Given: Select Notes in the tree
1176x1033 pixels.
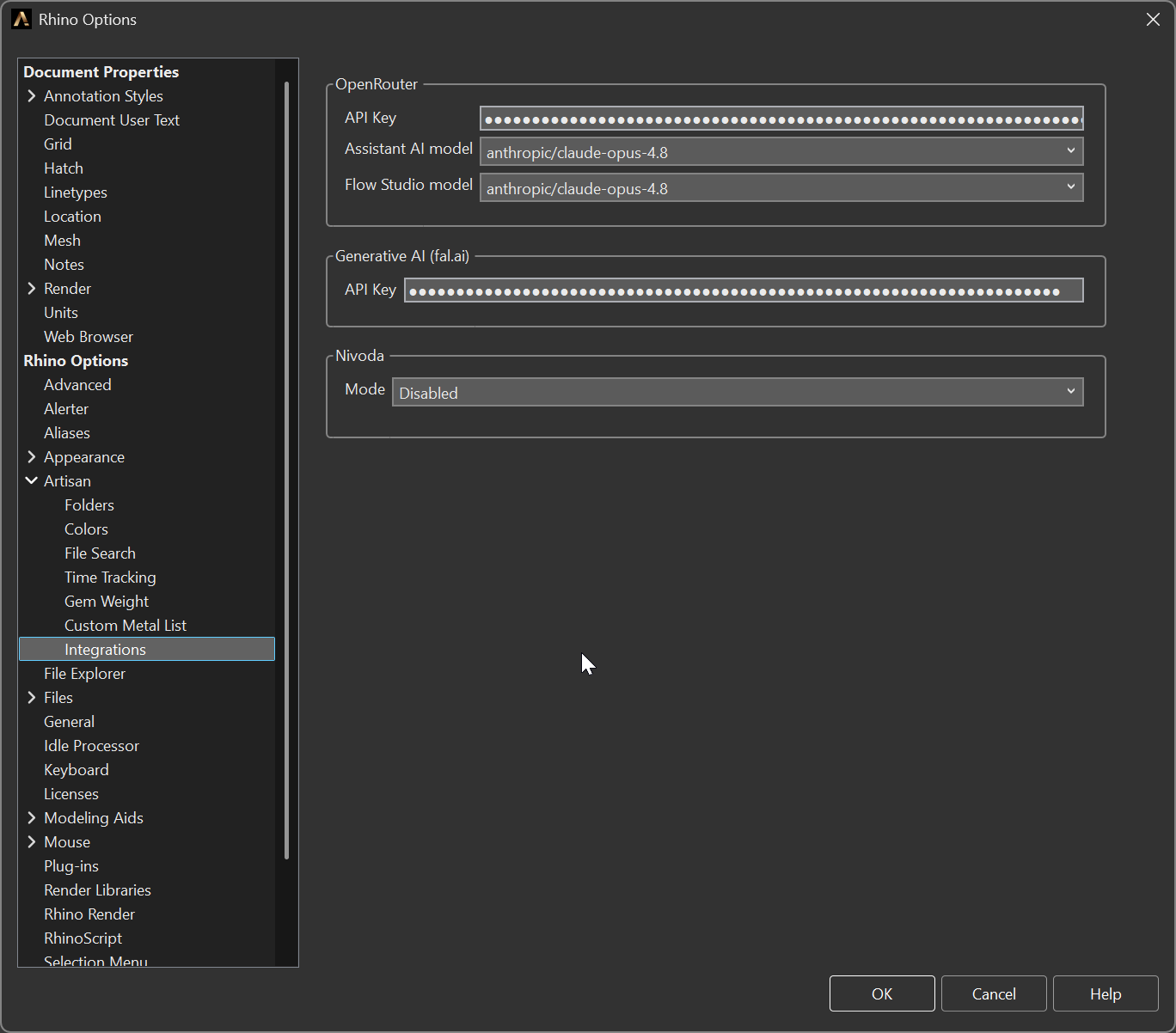Looking at the screenshot, I should 64,265.
